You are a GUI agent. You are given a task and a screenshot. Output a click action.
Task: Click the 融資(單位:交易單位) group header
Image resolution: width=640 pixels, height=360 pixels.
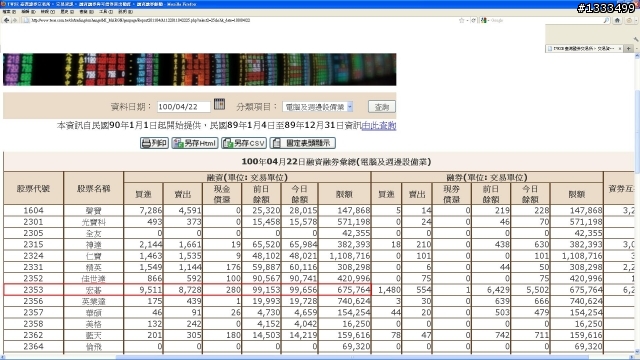pyautogui.click(x=247, y=177)
